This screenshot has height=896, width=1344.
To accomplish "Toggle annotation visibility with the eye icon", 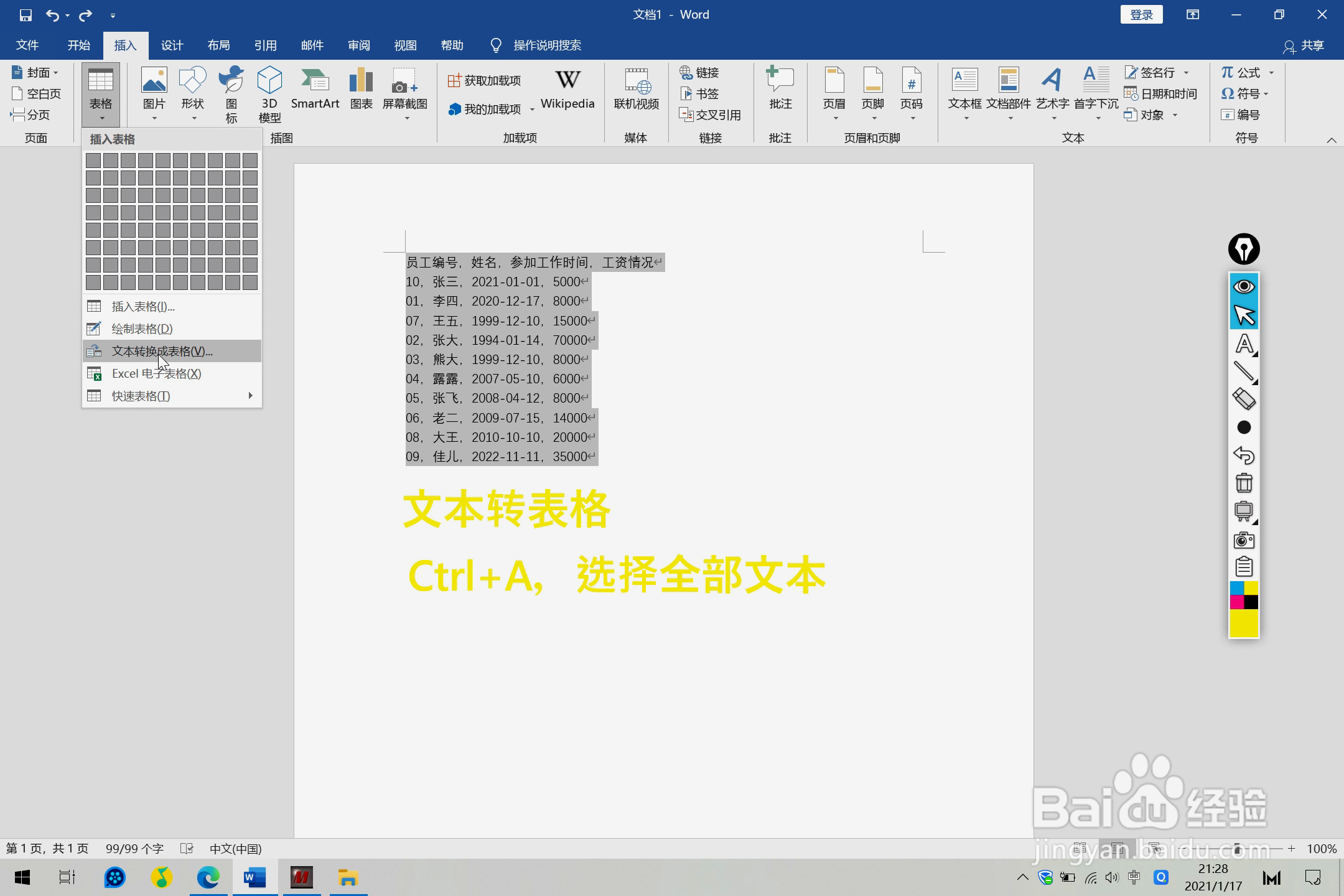I will click(x=1243, y=286).
